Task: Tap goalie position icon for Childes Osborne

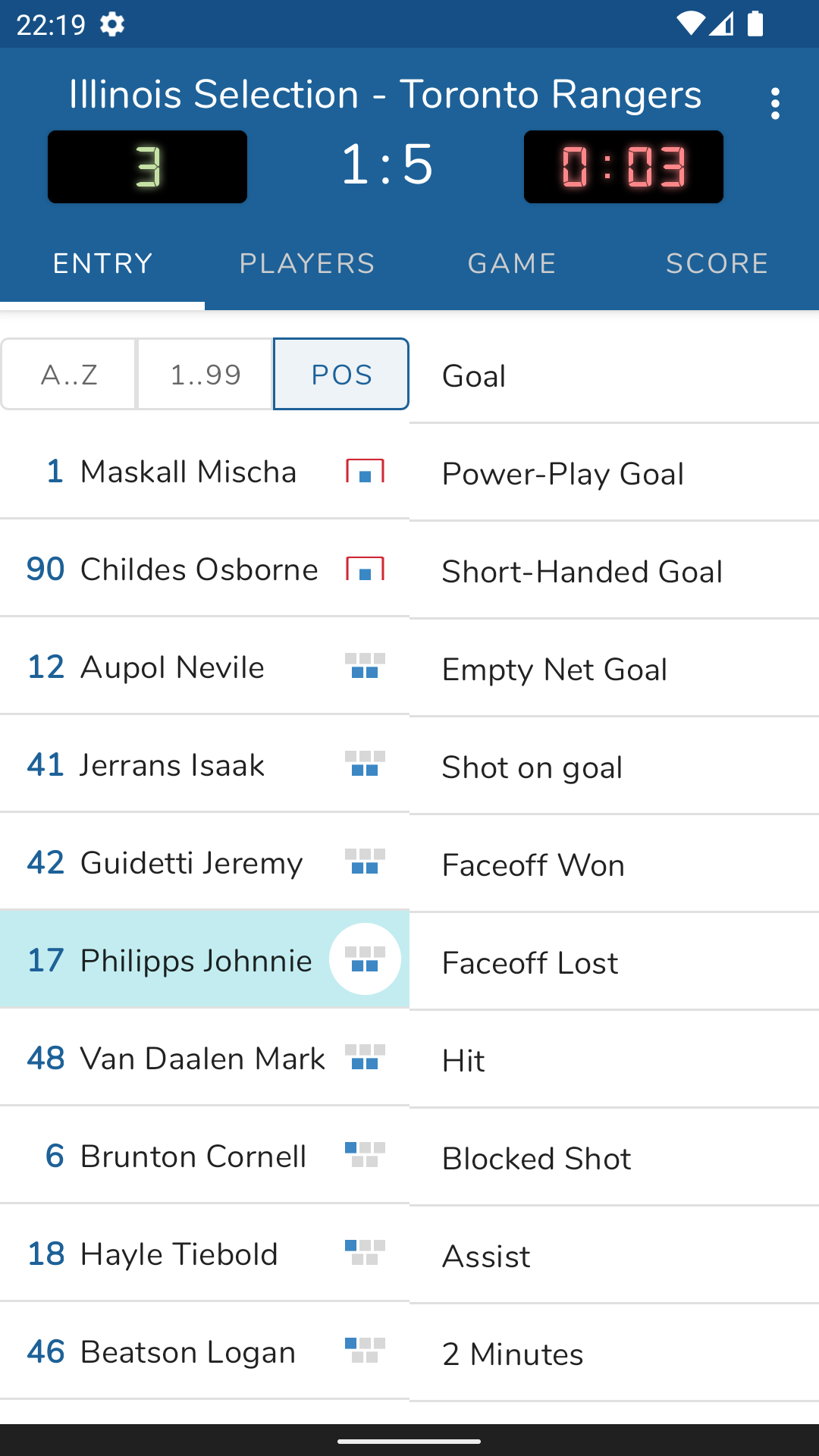Action: [x=365, y=570]
